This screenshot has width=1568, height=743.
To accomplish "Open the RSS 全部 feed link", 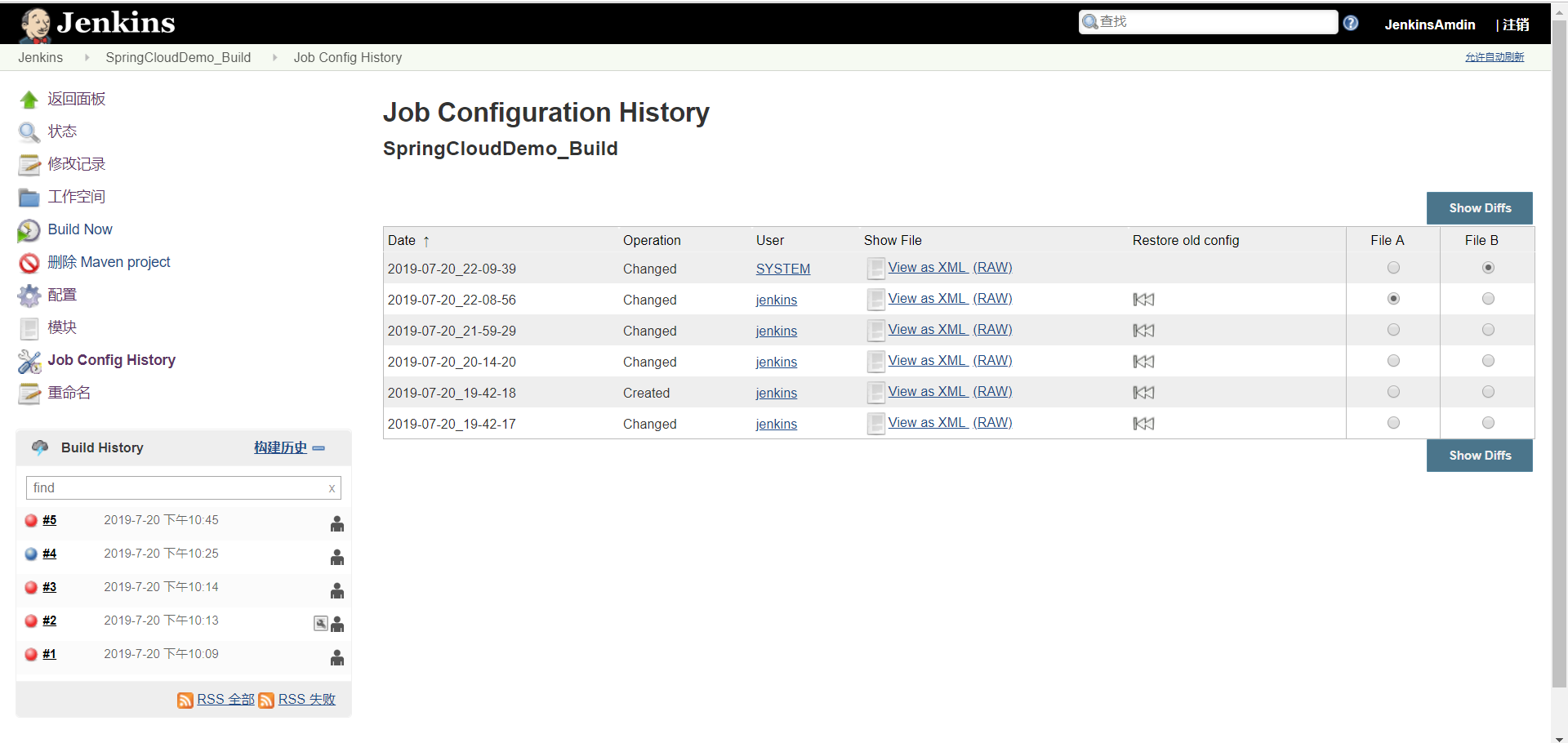I will [226, 700].
